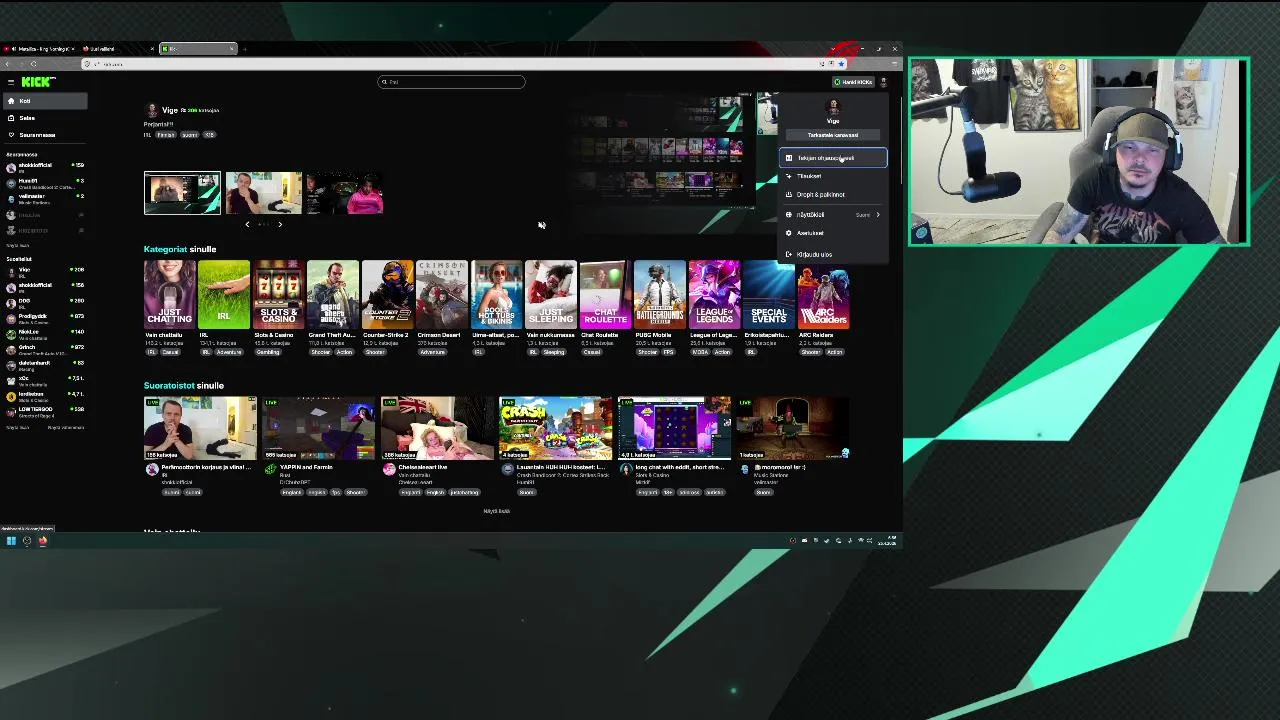Screen dimensions: 1280x720
Task: Click Kirjaudu ulos to log out
Action: click(833, 255)
